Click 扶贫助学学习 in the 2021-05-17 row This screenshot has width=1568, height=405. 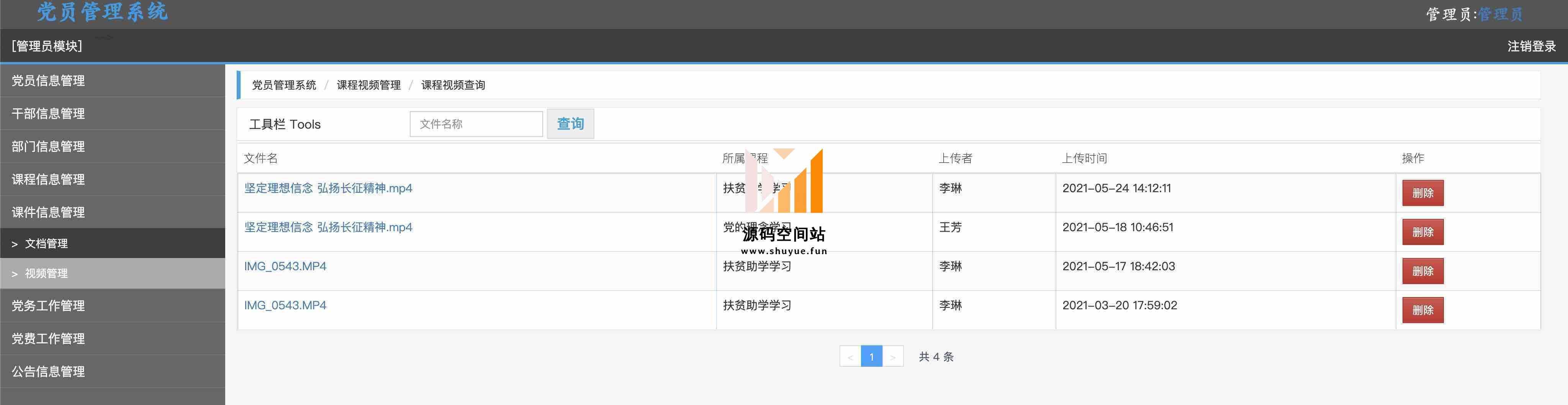pyautogui.click(x=756, y=266)
